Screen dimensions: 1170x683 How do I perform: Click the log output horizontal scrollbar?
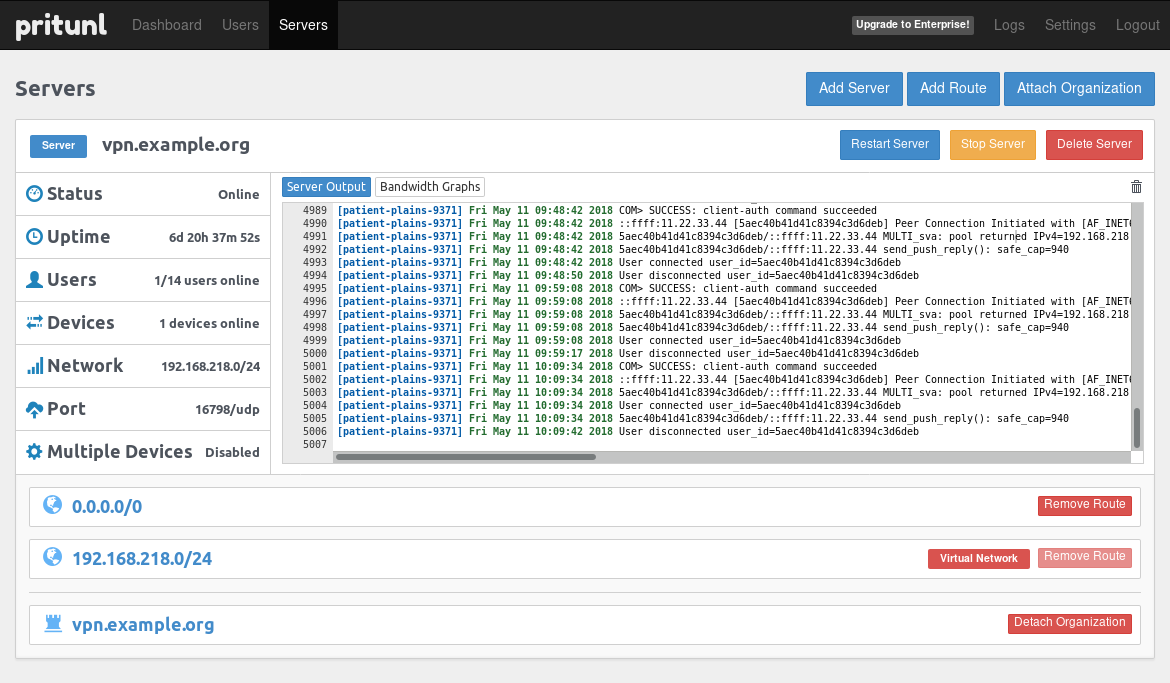click(466, 457)
